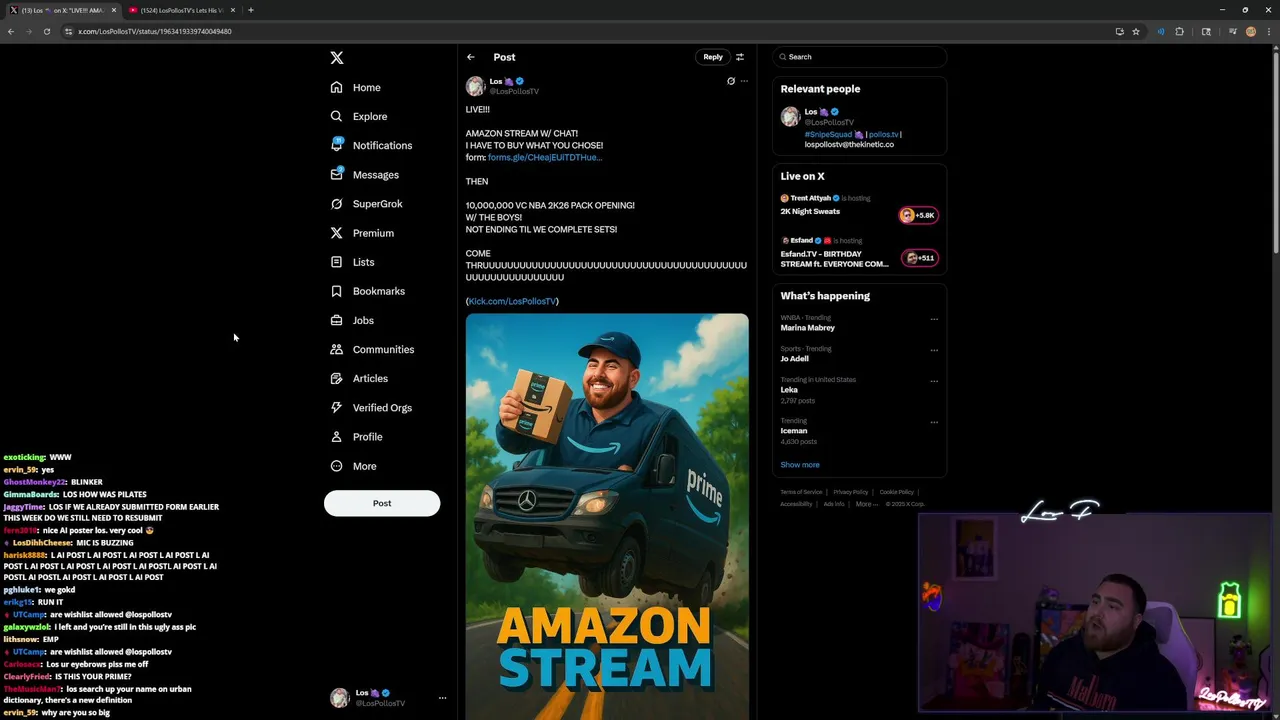Go back with the Post header arrow
The height and width of the screenshot is (720, 1280).
click(x=471, y=57)
